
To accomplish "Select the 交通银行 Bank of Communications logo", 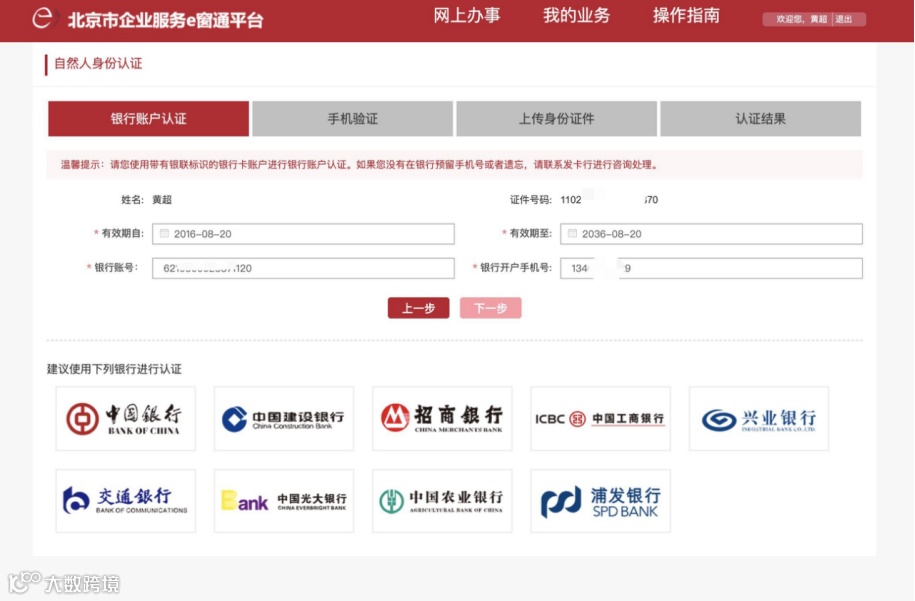I will [x=125, y=501].
